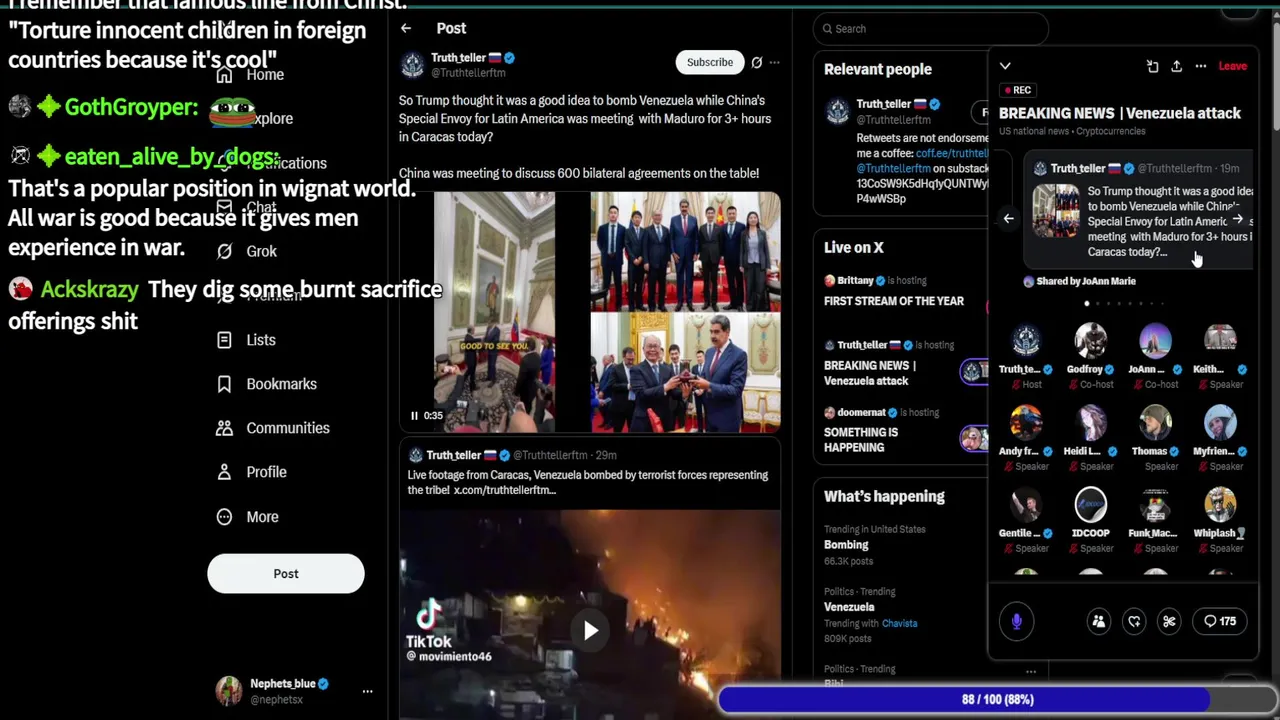Click the Space dock/pop-out icon
The height and width of the screenshot is (720, 1280).
(1152, 66)
